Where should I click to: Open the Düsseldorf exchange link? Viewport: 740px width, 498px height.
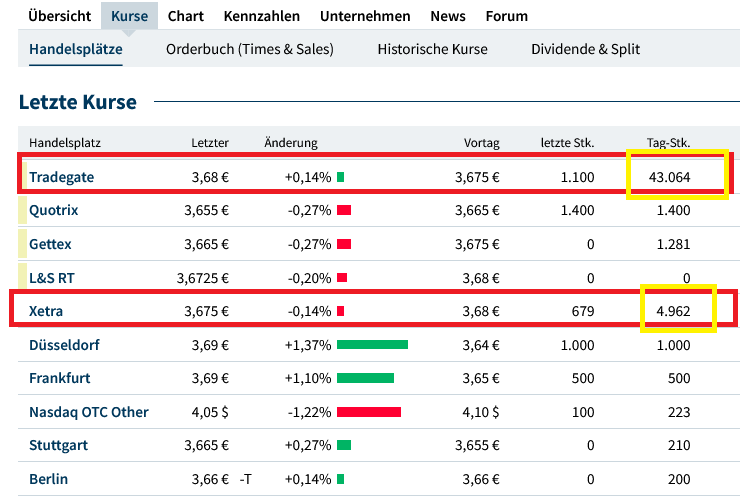64,345
